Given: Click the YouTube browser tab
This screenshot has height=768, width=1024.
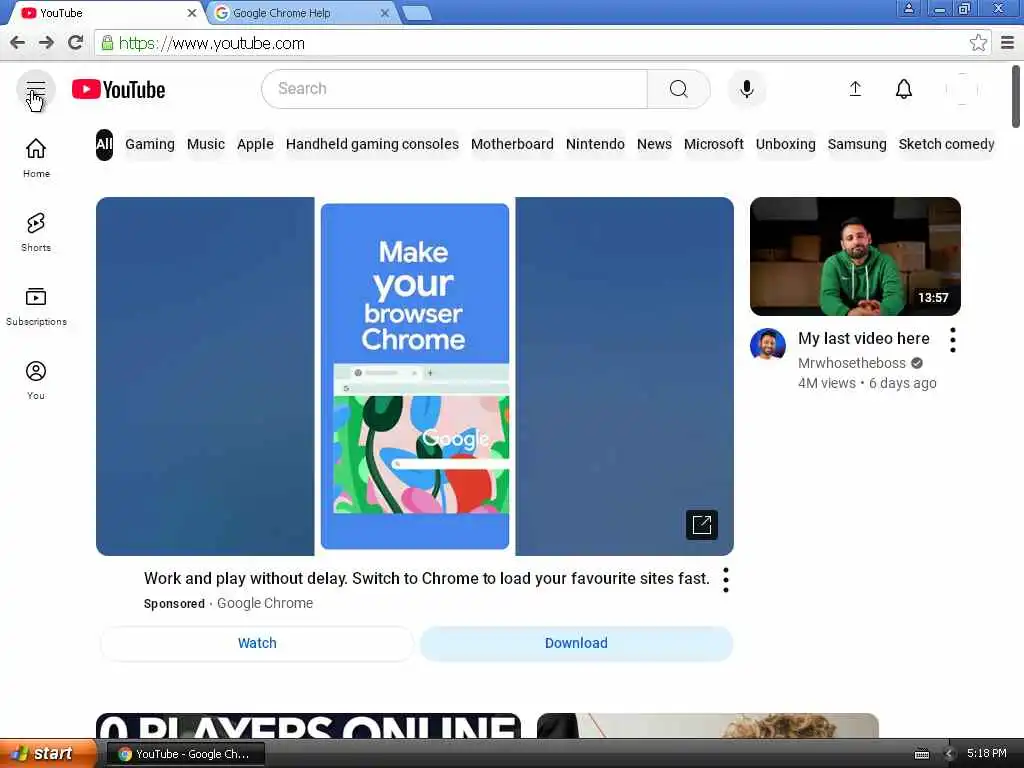Looking at the screenshot, I should [x=104, y=13].
